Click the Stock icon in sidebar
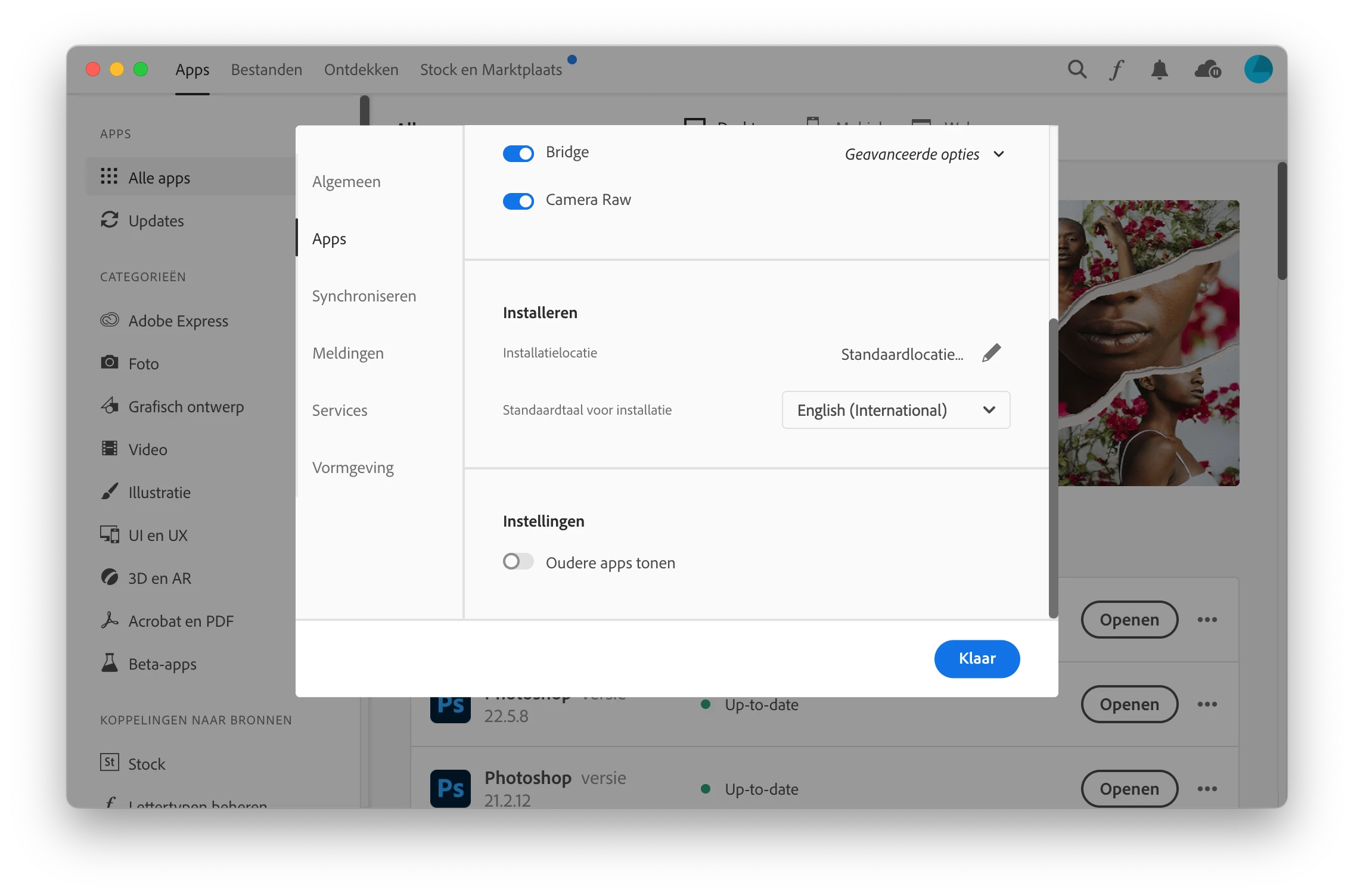Viewport: 1354px width, 896px height. point(110,763)
